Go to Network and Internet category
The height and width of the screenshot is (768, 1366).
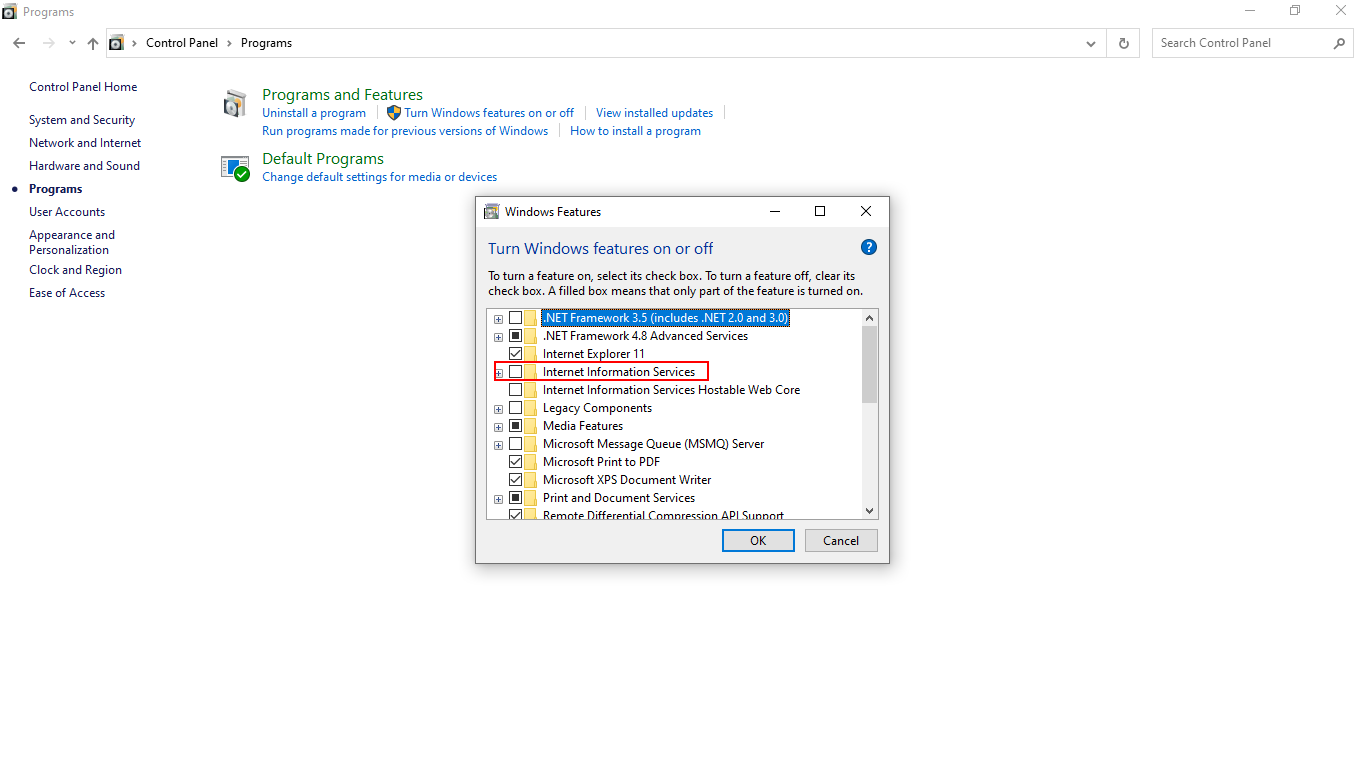point(85,143)
